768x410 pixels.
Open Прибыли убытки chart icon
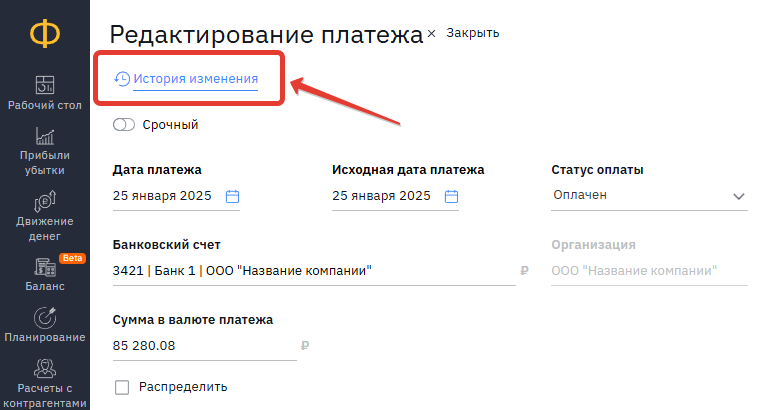click(x=45, y=136)
